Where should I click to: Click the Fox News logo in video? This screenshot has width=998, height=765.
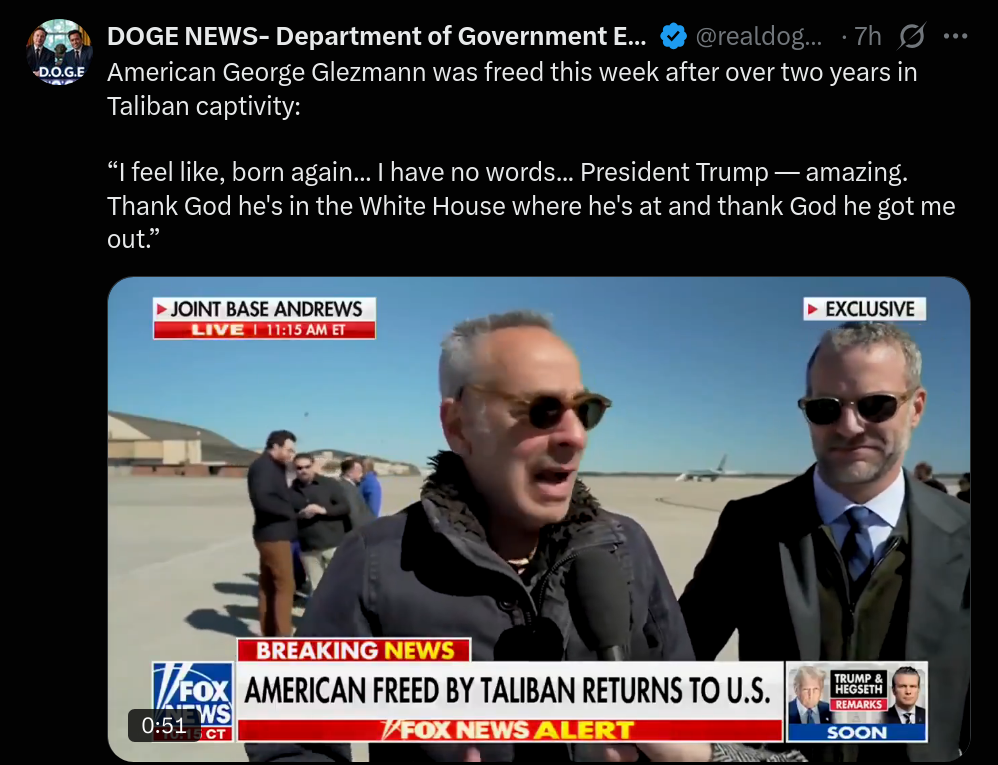[x=193, y=701]
